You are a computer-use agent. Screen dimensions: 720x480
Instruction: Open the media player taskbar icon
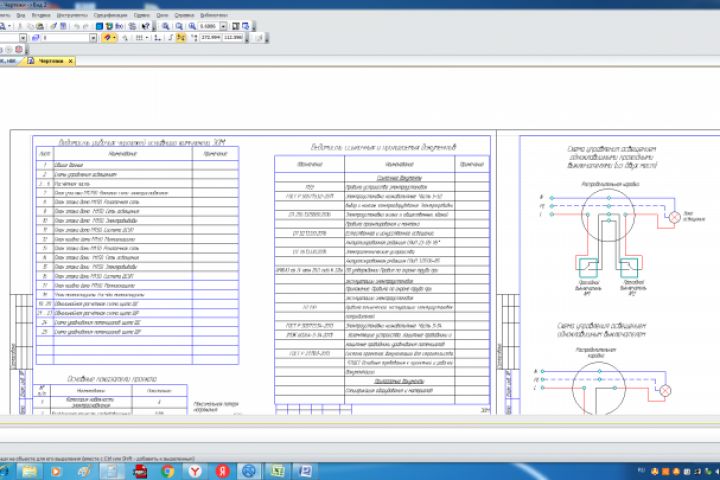pyautogui.click(x=56, y=471)
